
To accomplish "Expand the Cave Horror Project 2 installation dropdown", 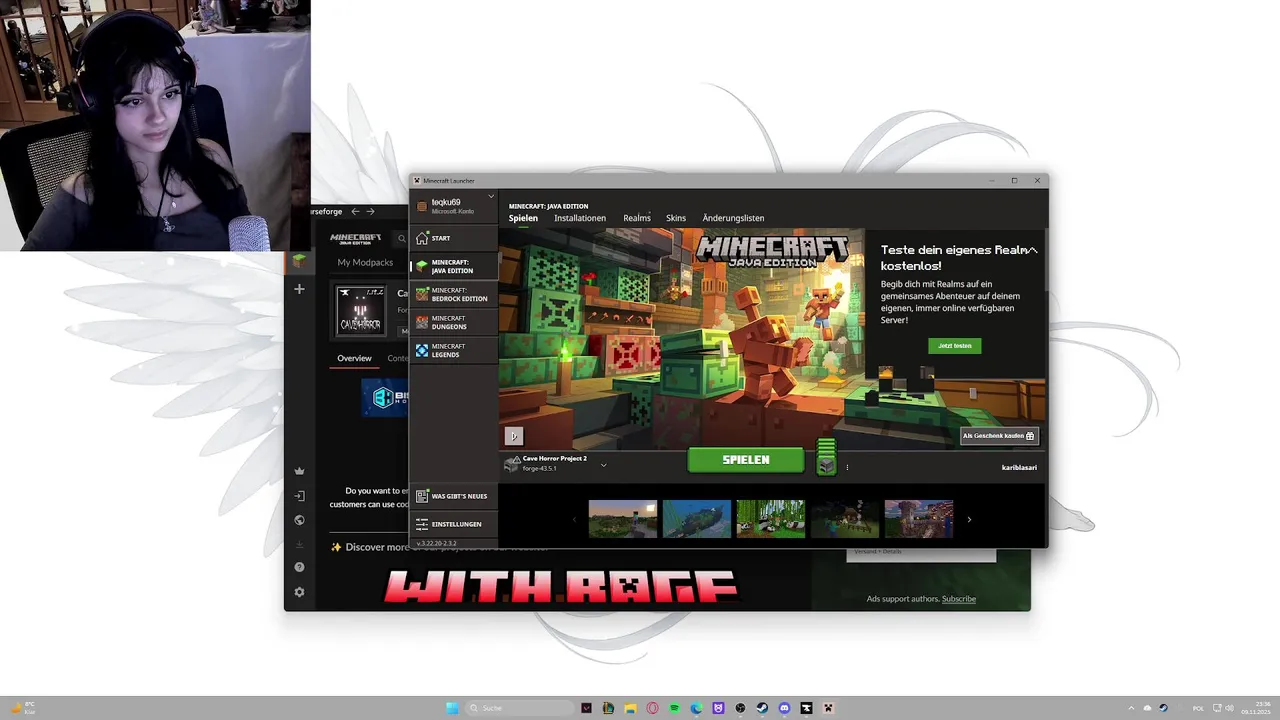I will [x=603, y=465].
